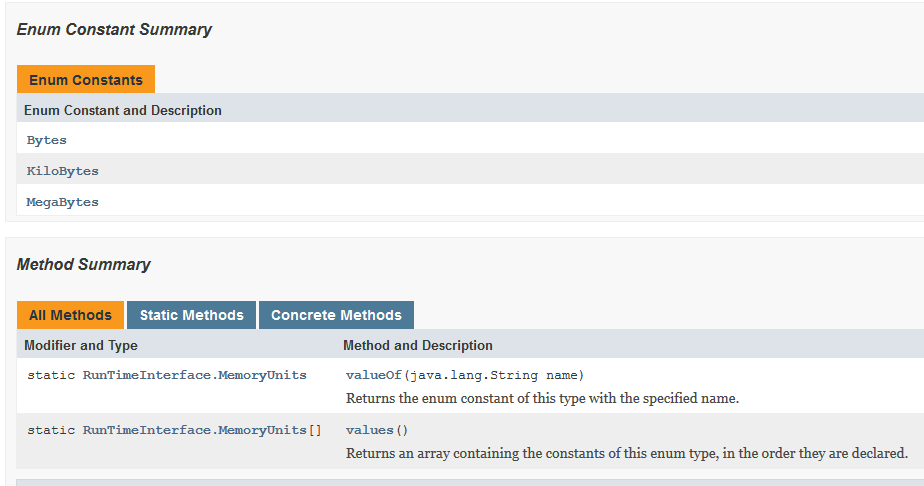Image resolution: width=924 pixels, height=486 pixels.
Task: Open the MegaBytes enum constant link
Action: (62, 202)
